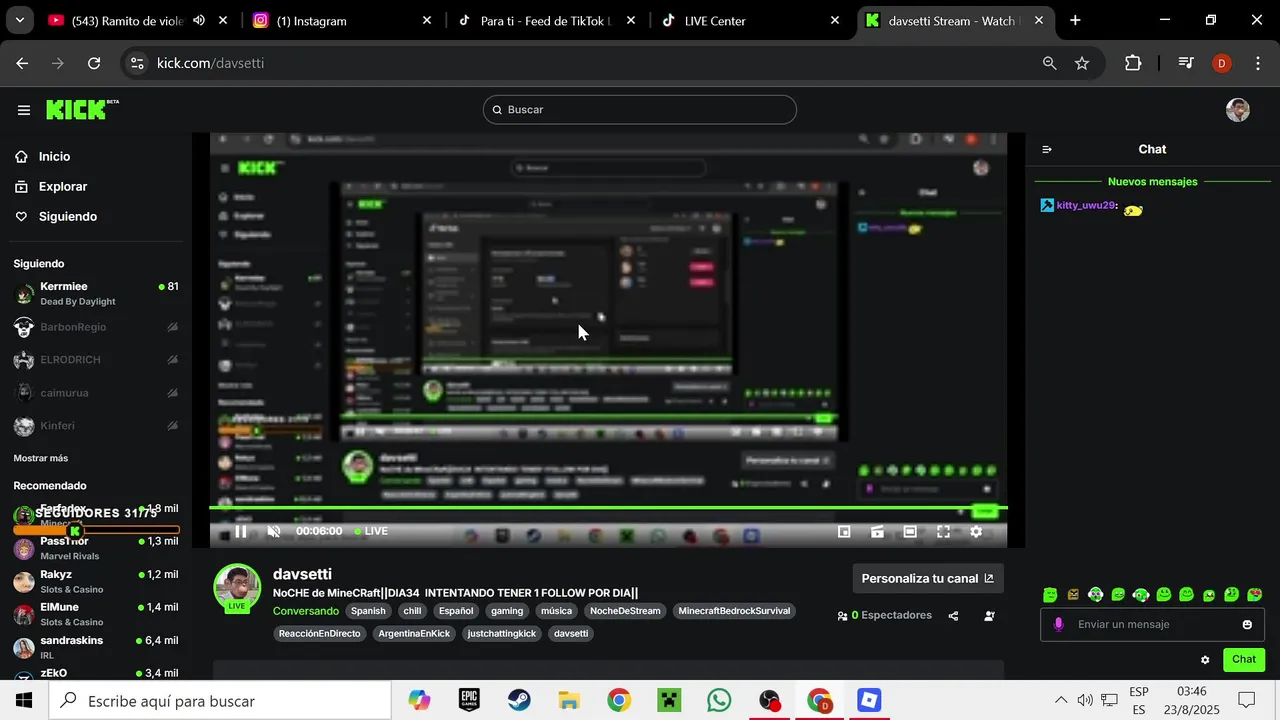This screenshot has width=1280, height=720.
Task: Pause the live stream video
Action: pos(241,532)
